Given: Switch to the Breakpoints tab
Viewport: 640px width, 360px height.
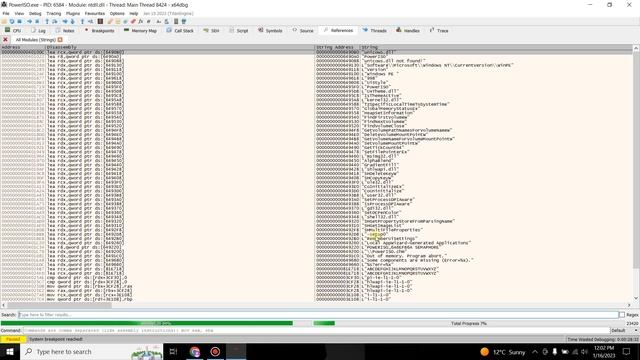Looking at the screenshot, I should pos(99,31).
